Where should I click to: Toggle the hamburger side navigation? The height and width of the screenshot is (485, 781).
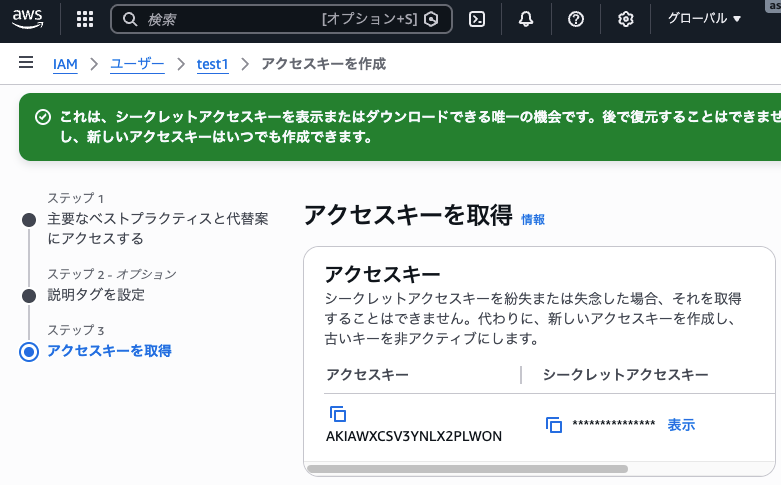(26, 62)
